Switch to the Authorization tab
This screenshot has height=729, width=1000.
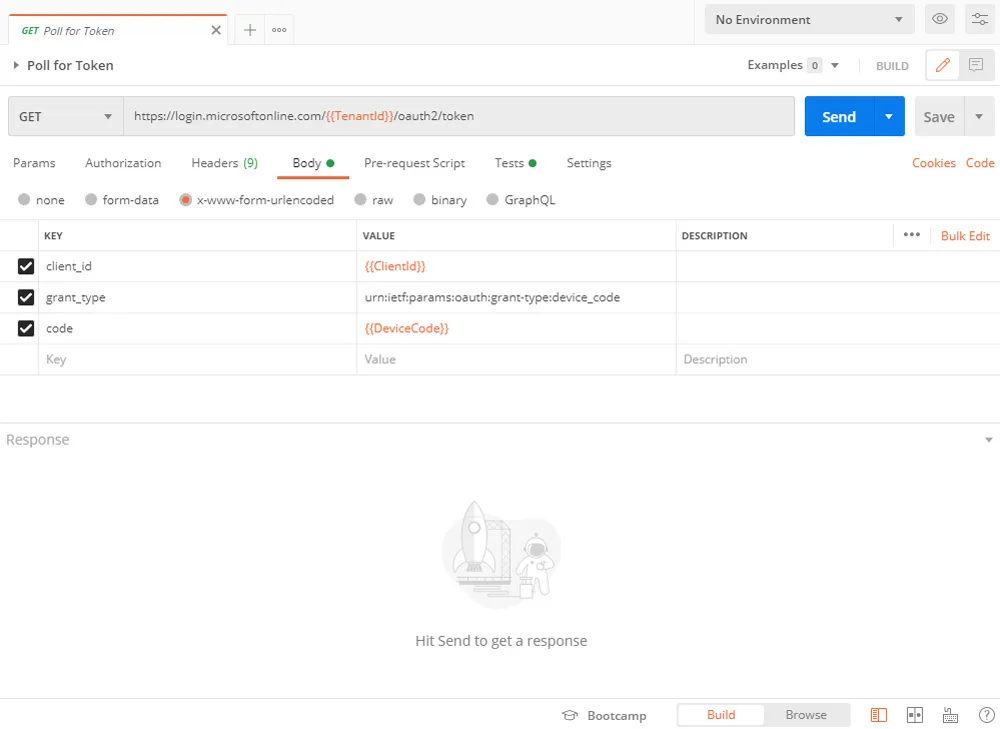tap(123, 163)
